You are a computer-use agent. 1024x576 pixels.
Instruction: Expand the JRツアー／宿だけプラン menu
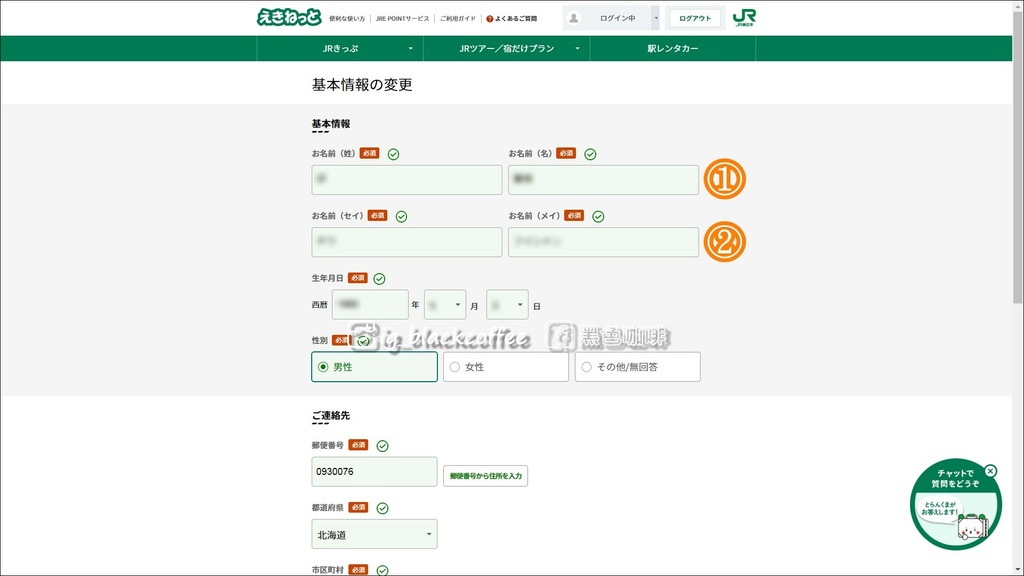(x=507, y=48)
